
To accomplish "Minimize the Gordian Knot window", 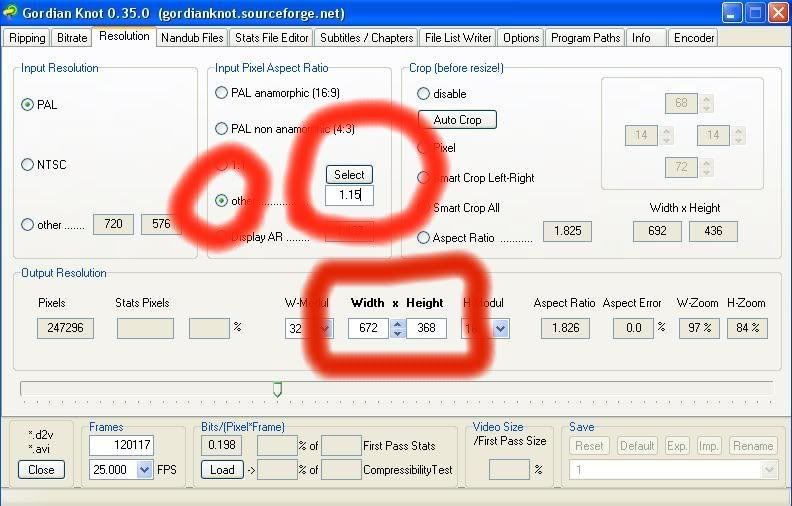I will coord(731,13).
